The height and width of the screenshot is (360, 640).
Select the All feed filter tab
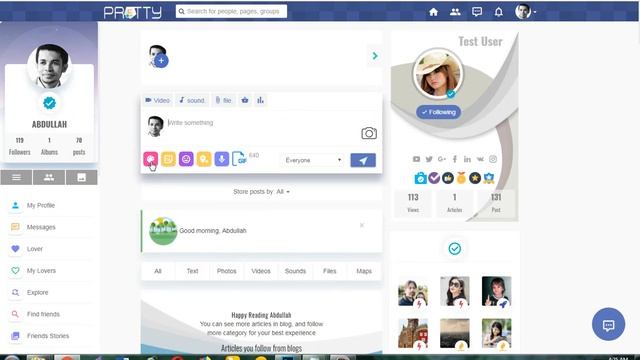click(x=158, y=271)
